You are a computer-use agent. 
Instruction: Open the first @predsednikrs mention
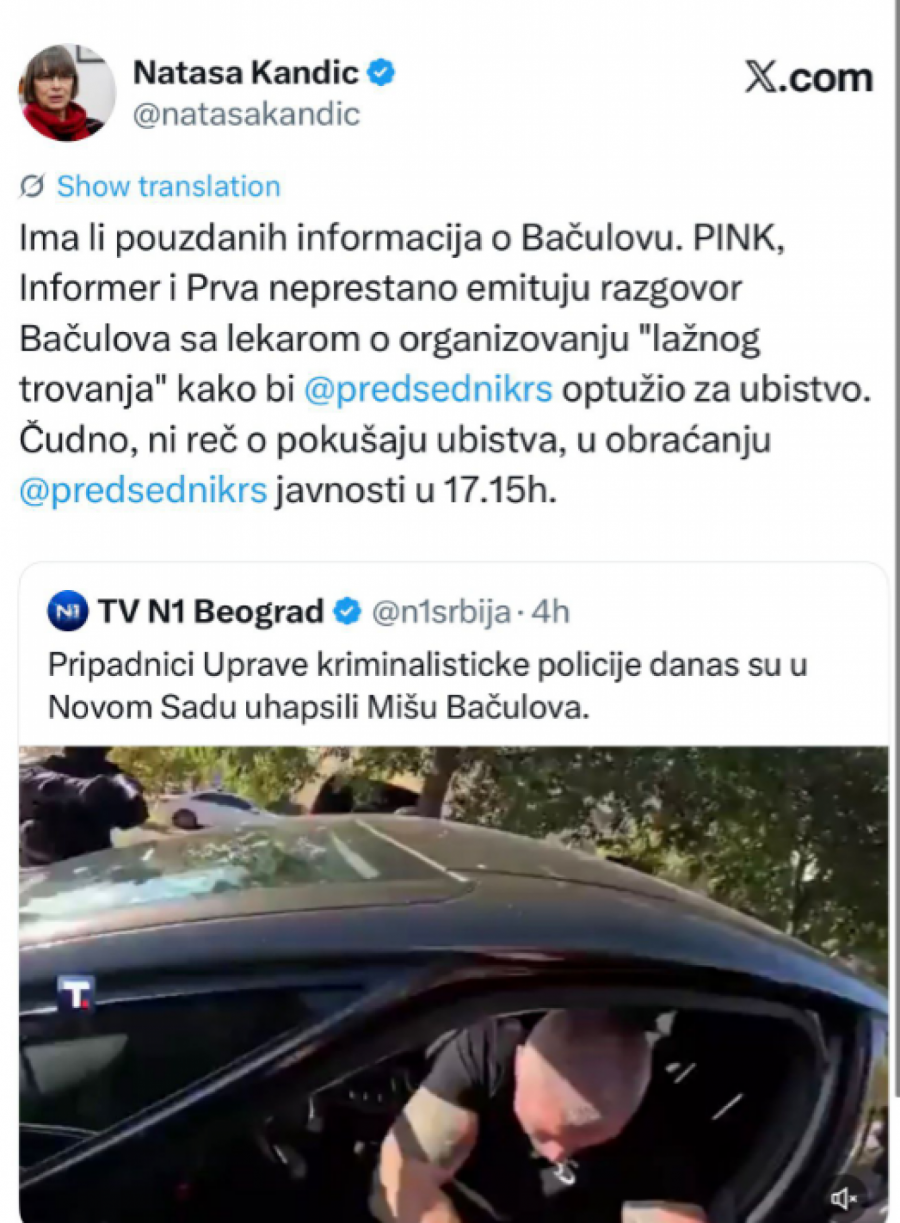click(x=428, y=389)
